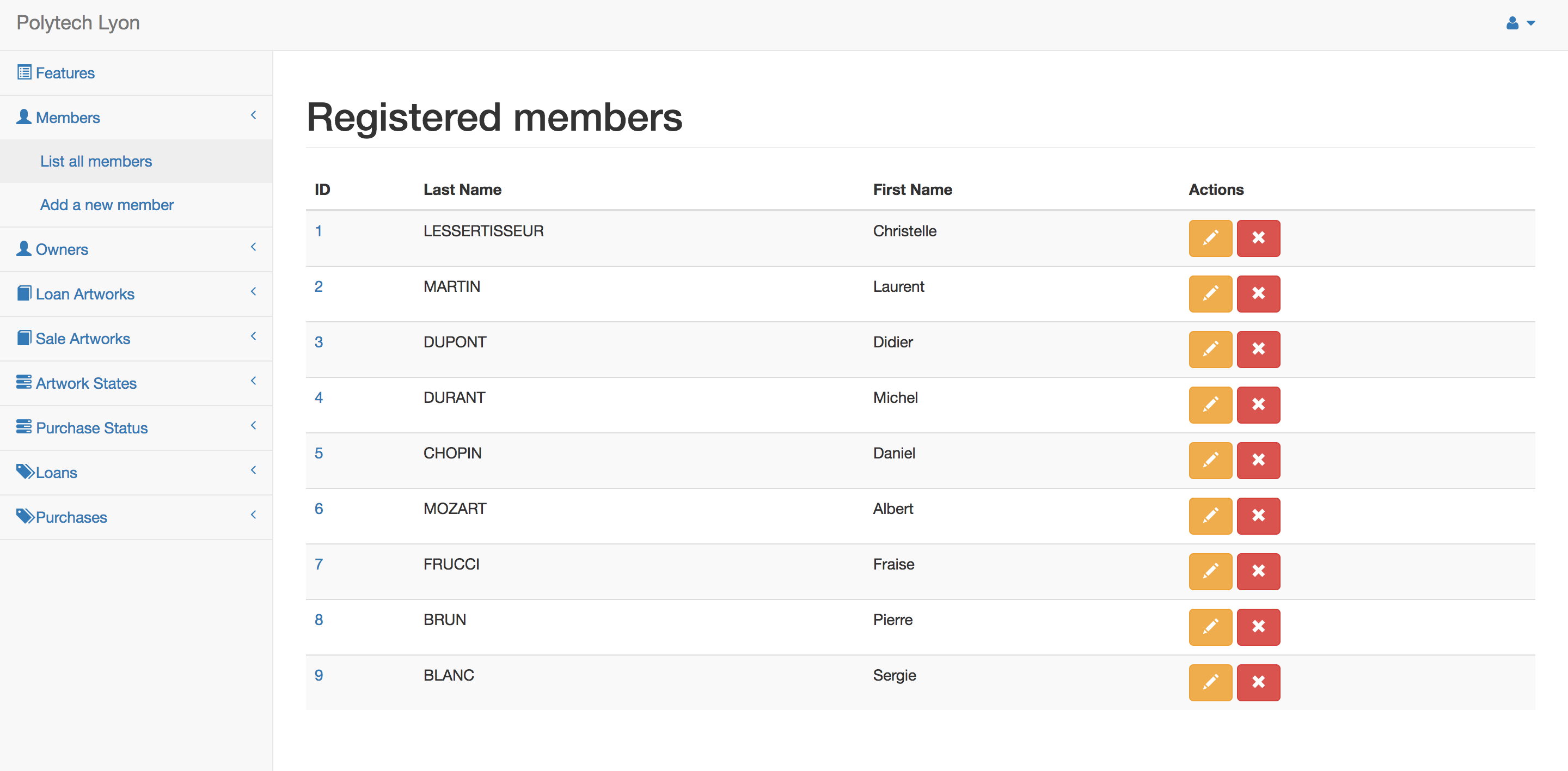Open the user account dropdown

(x=1520, y=23)
